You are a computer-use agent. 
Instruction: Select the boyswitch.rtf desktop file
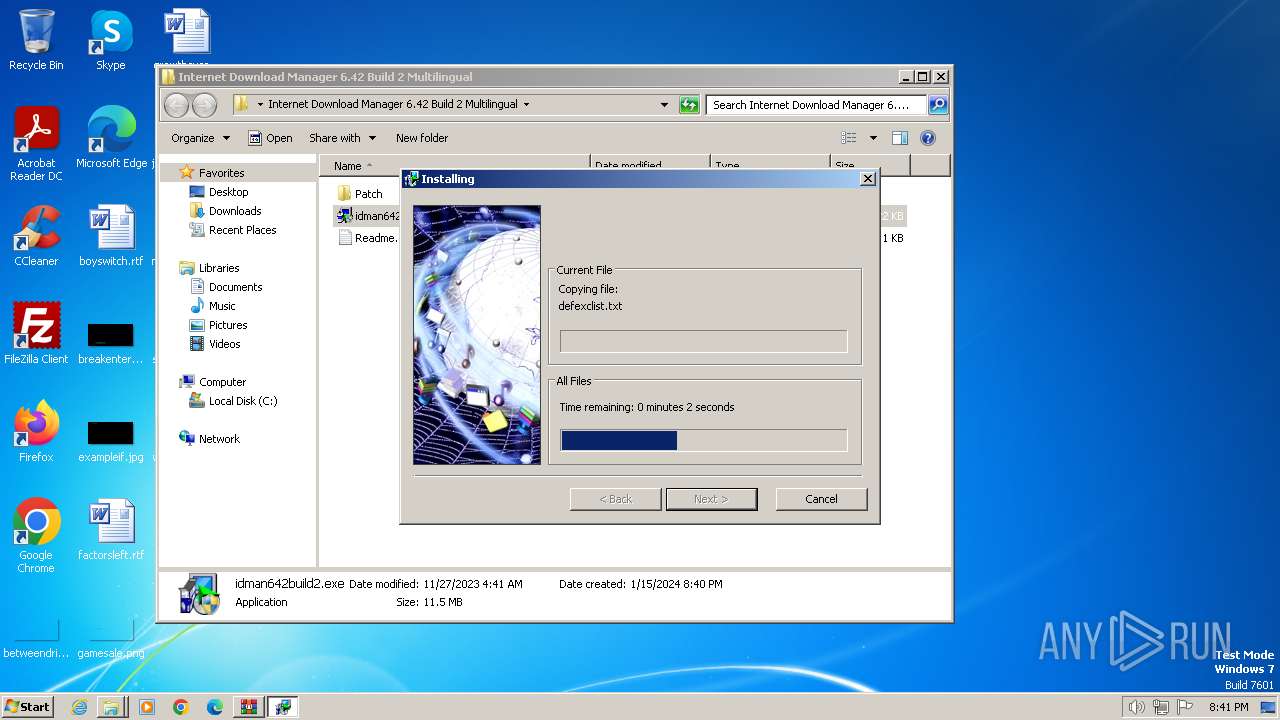click(x=111, y=236)
